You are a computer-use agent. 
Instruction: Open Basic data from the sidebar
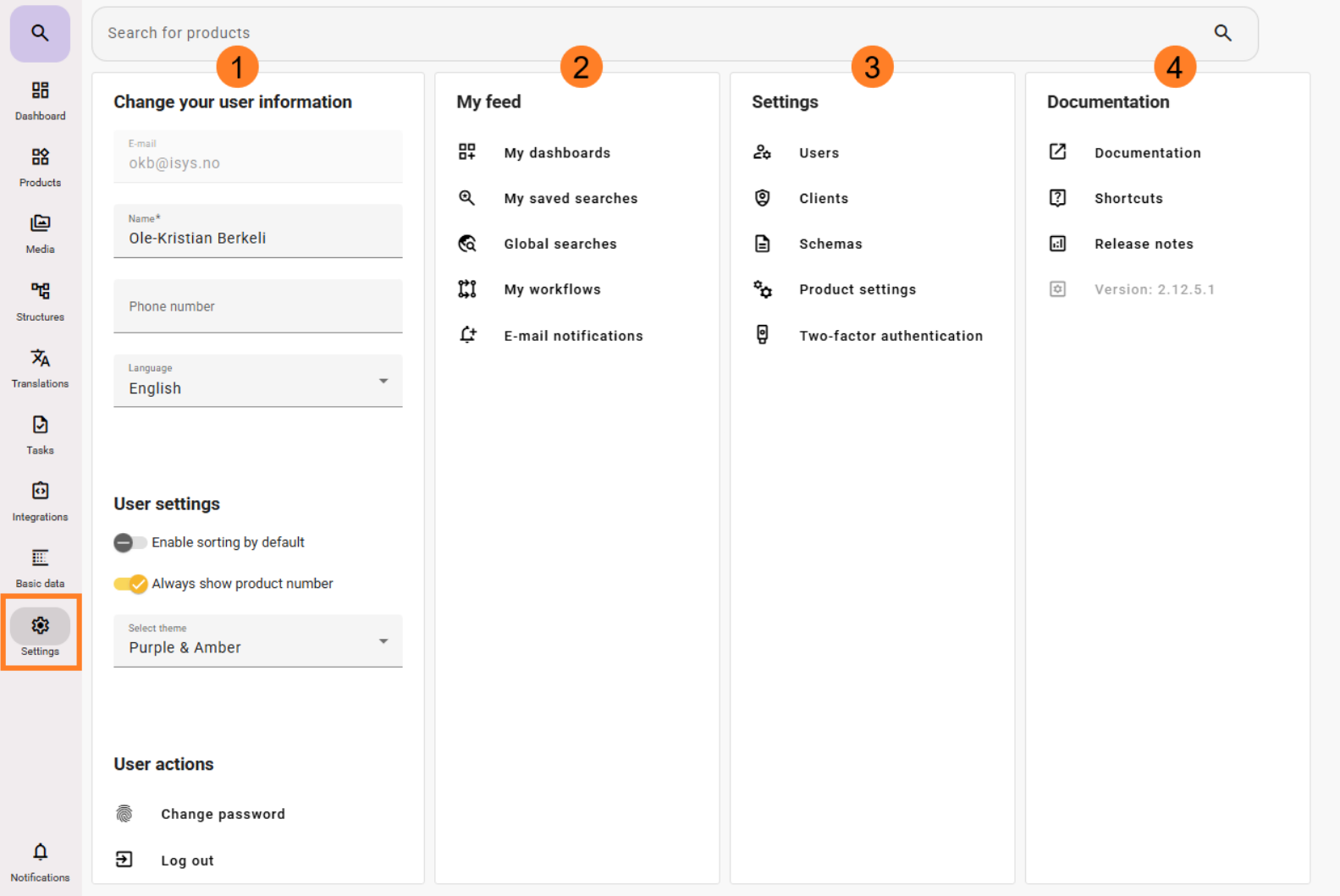coord(40,568)
